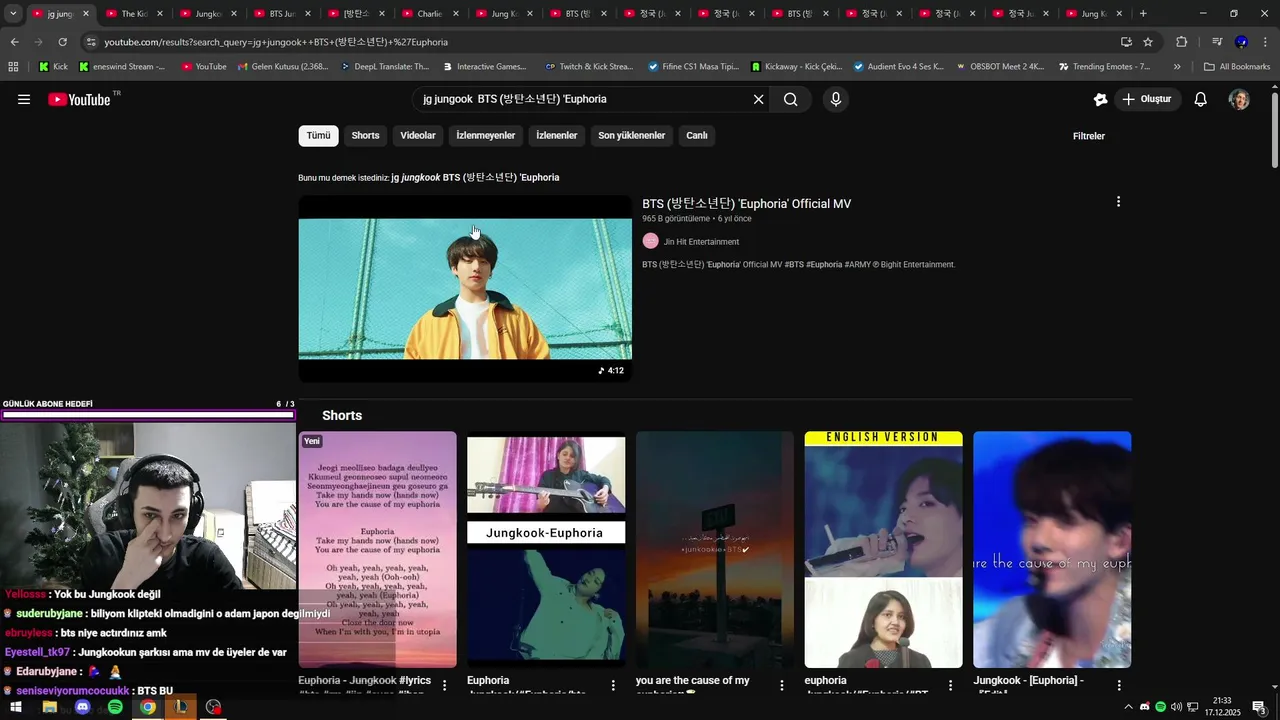
Task: Show hidden system tray icons chevron
Action: [1129, 707]
